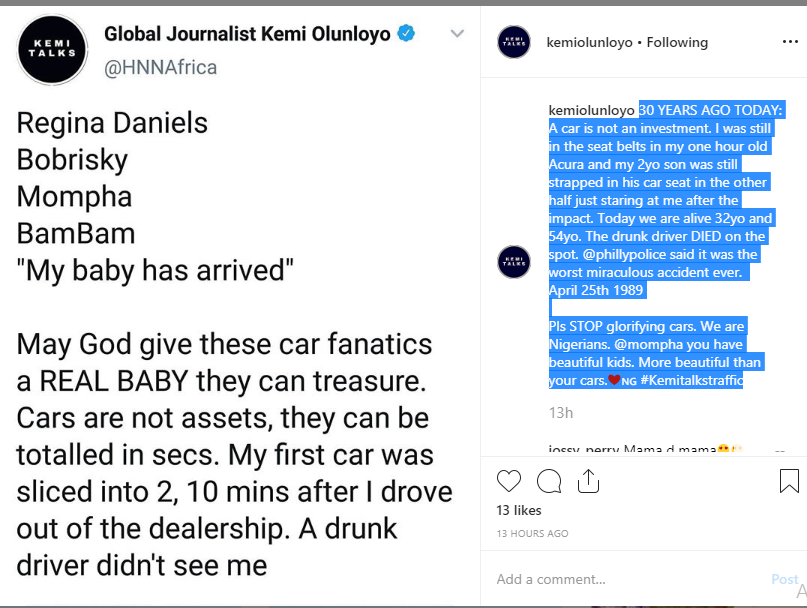Open kemiolunloyo profile from post header
Screen dimensions: 807x608
tap(590, 42)
